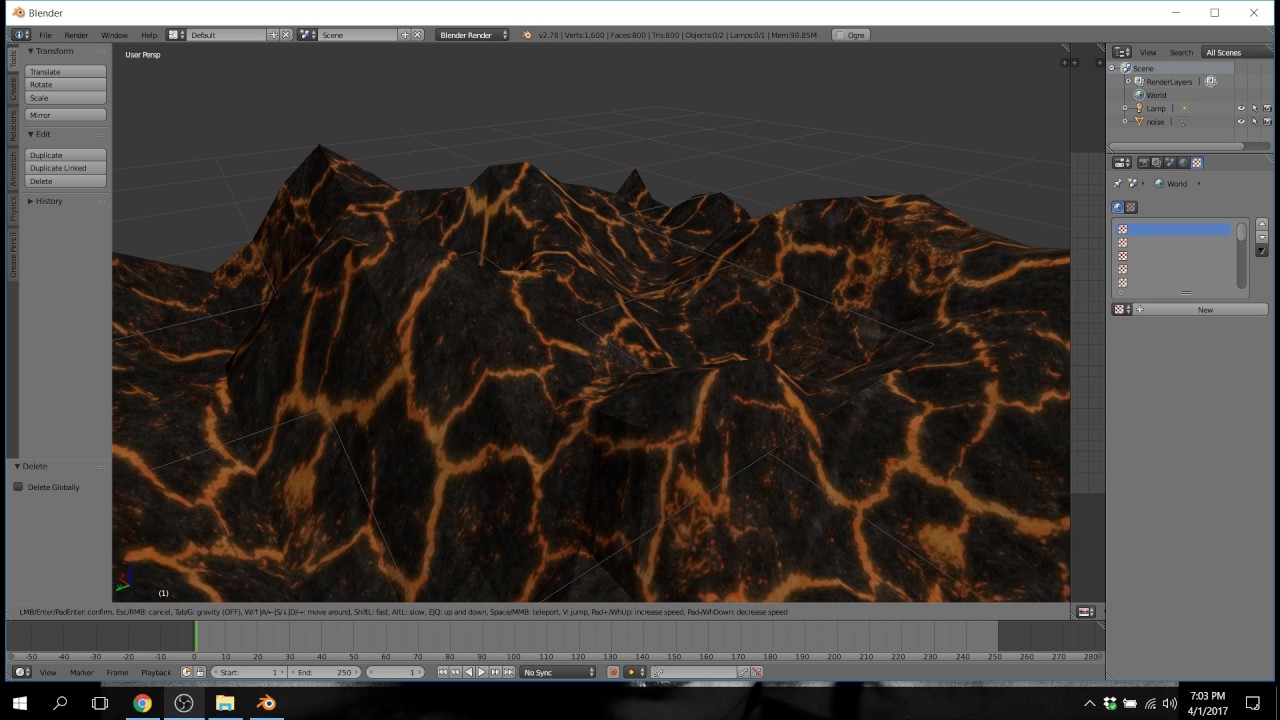
Task: Select the first texture slot
Action: (1173, 230)
